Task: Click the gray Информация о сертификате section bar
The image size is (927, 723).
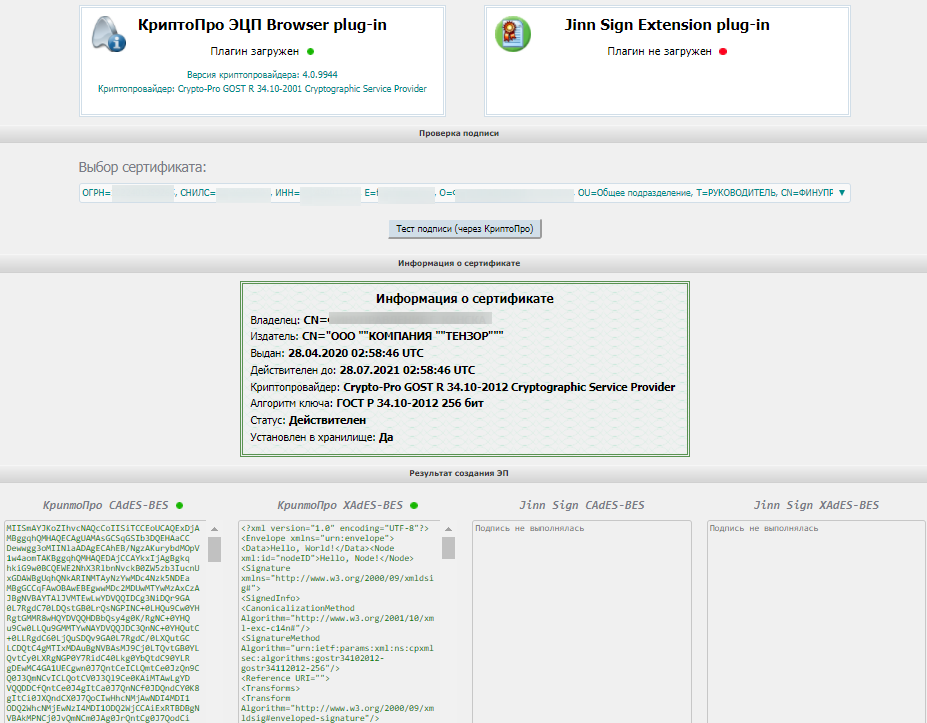Action: click(x=464, y=264)
